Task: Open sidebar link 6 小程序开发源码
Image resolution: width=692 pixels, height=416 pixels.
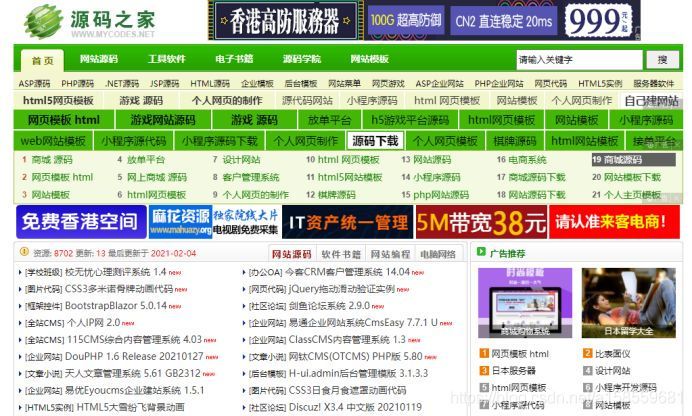Action: [x=626, y=387]
